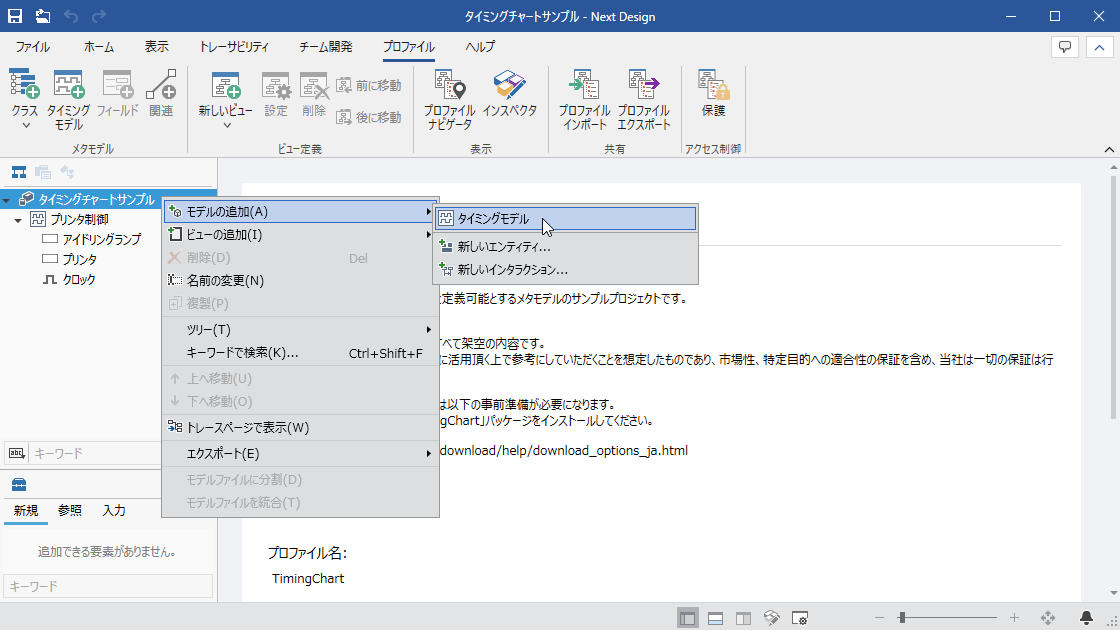Image resolution: width=1120 pixels, height=630 pixels.
Task: Select クロック in the model tree
Action: 79,279
